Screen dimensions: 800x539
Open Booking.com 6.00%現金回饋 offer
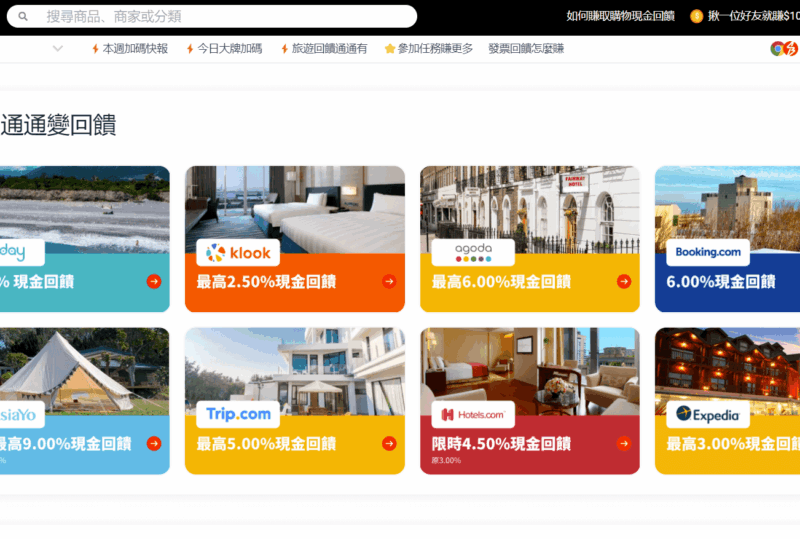coord(720,282)
